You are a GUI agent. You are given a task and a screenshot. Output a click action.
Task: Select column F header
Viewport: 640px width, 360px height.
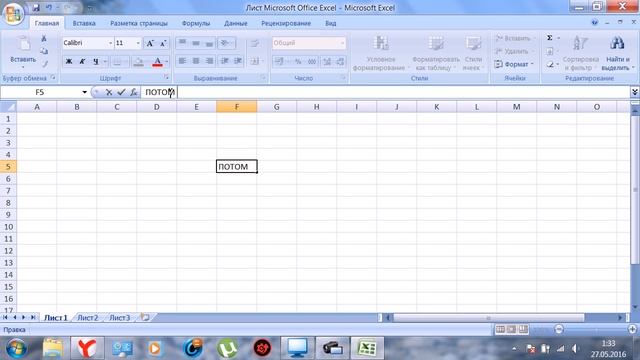(237, 107)
